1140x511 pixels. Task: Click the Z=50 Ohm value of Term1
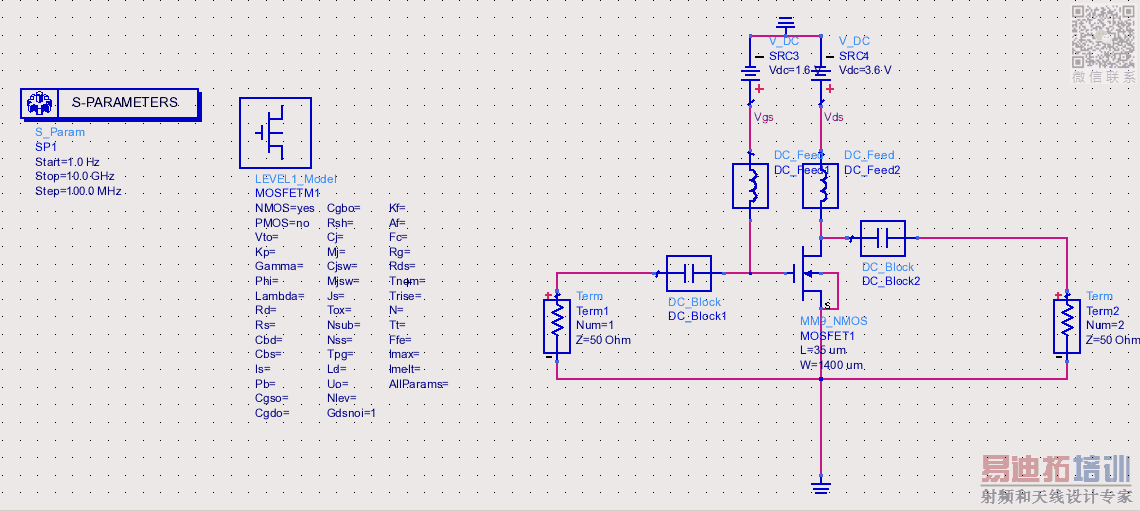[x=603, y=340]
